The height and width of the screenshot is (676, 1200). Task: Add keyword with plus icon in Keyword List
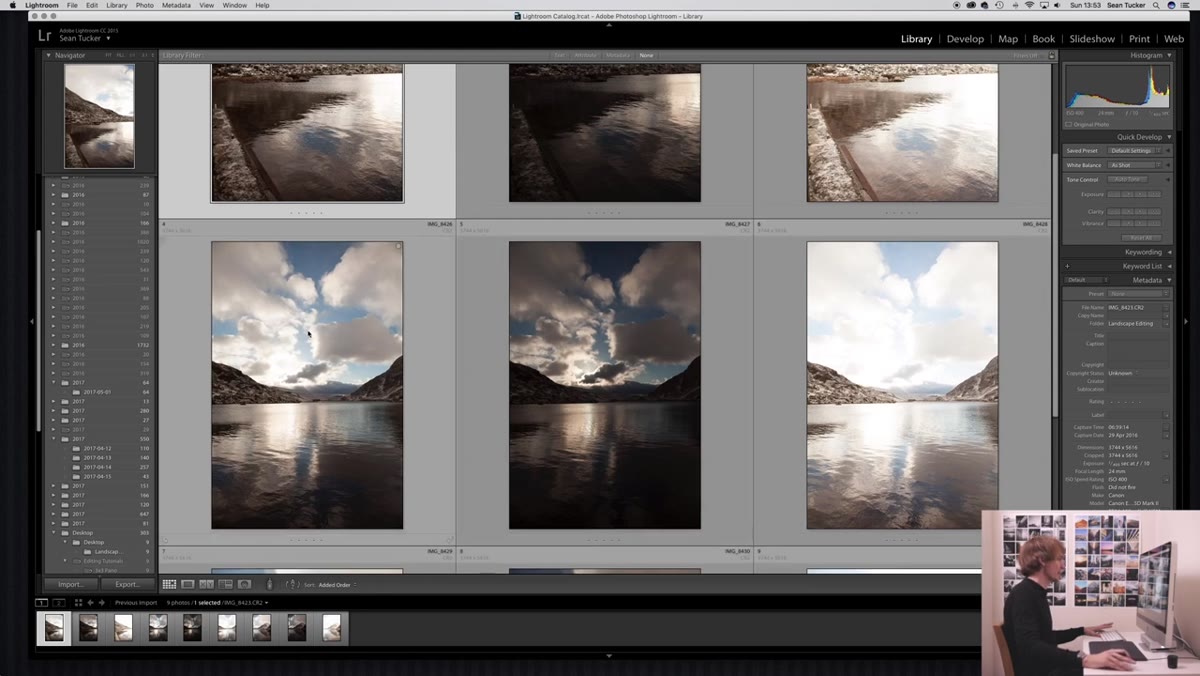coord(1068,266)
